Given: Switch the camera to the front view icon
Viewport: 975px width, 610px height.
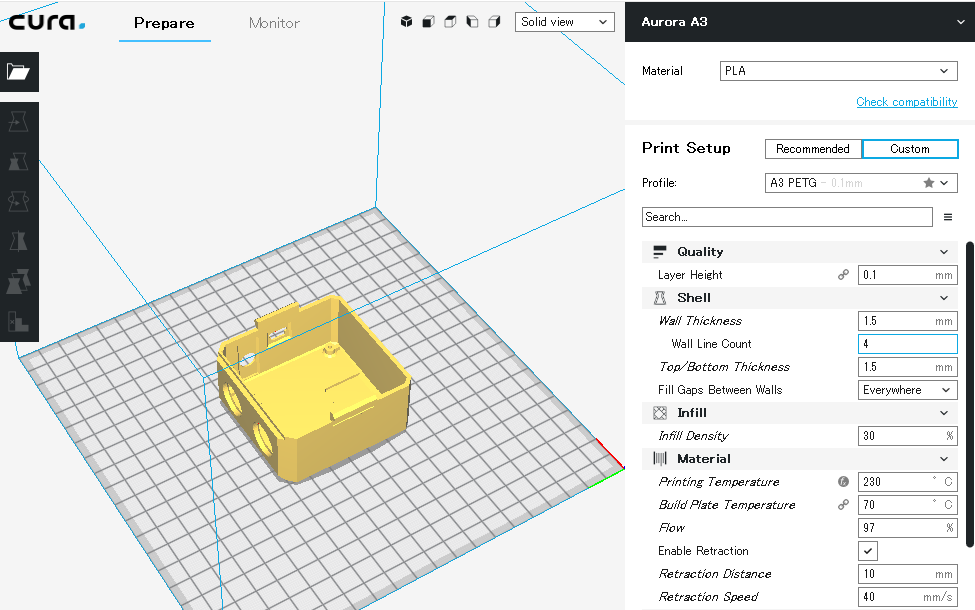Looking at the screenshot, I should 428,22.
